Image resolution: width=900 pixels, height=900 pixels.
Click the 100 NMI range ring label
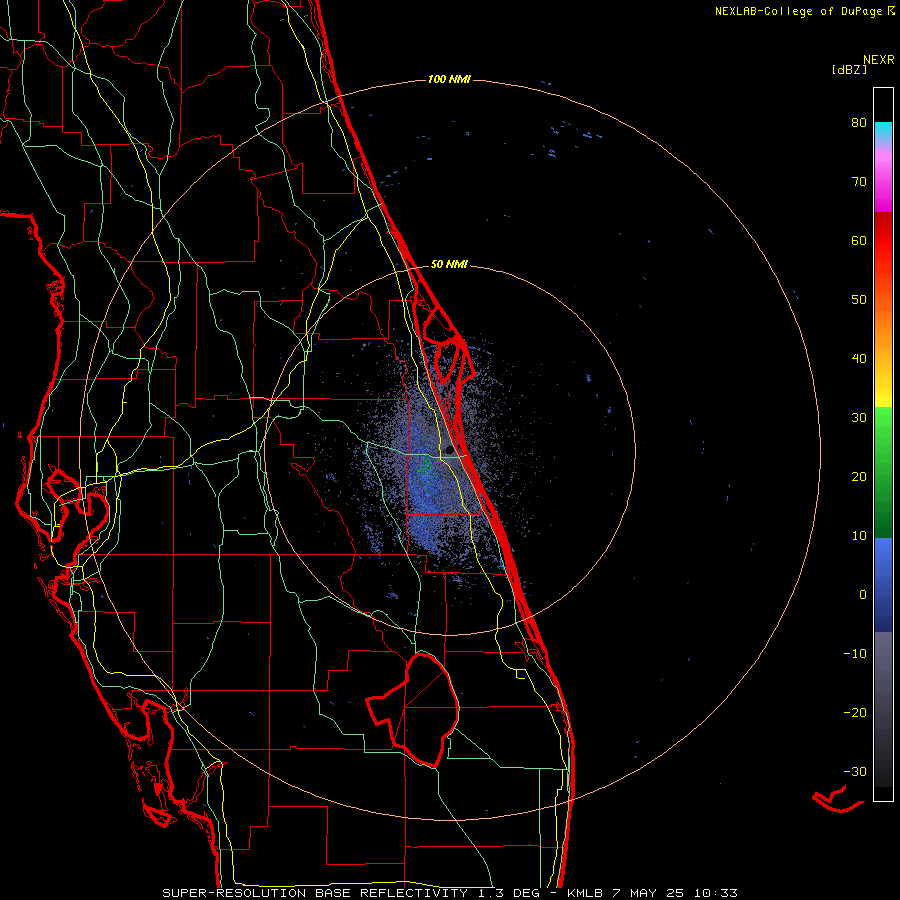pyautogui.click(x=449, y=79)
